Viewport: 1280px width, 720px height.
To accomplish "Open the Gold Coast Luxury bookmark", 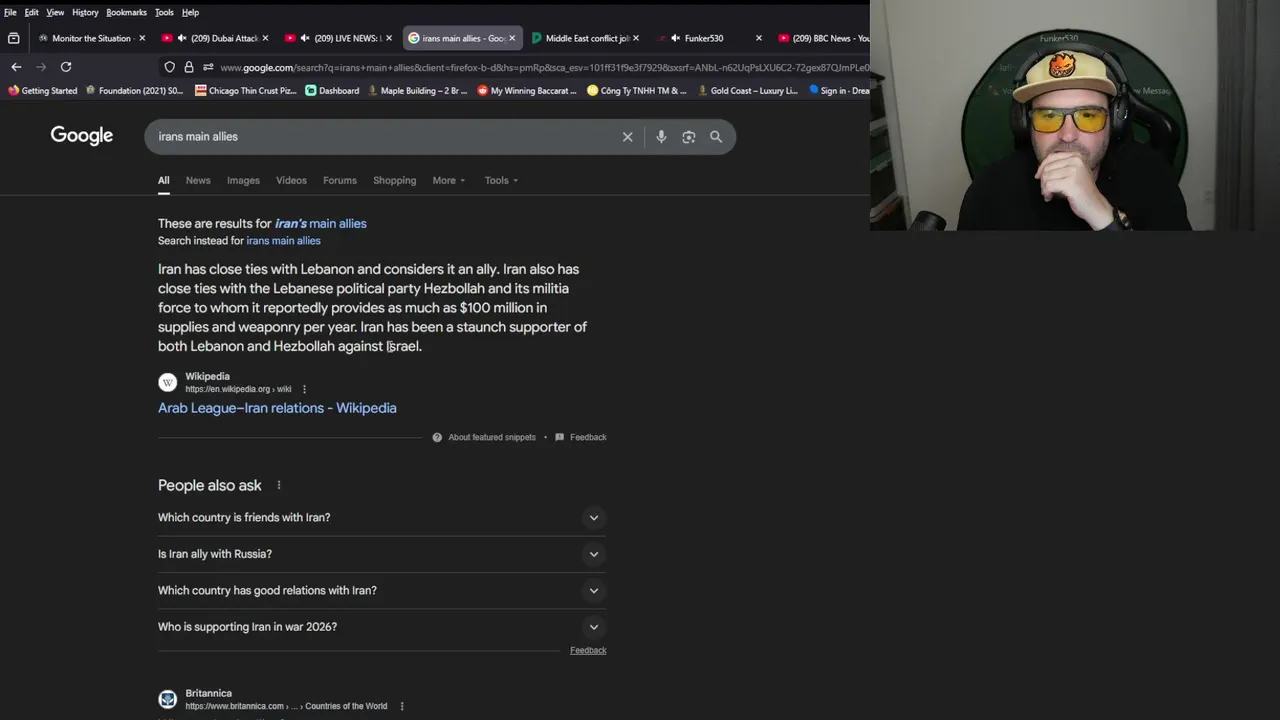I will [748, 91].
